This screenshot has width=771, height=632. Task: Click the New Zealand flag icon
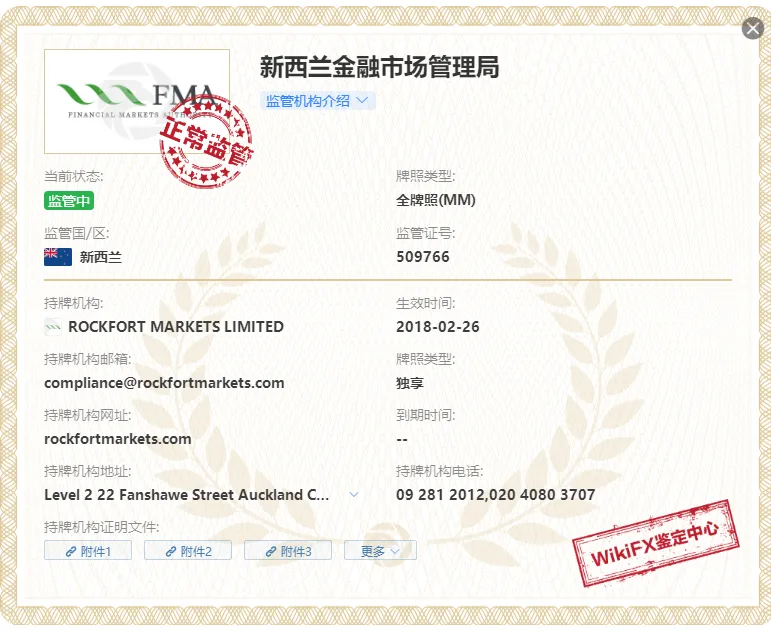pyautogui.click(x=58, y=257)
